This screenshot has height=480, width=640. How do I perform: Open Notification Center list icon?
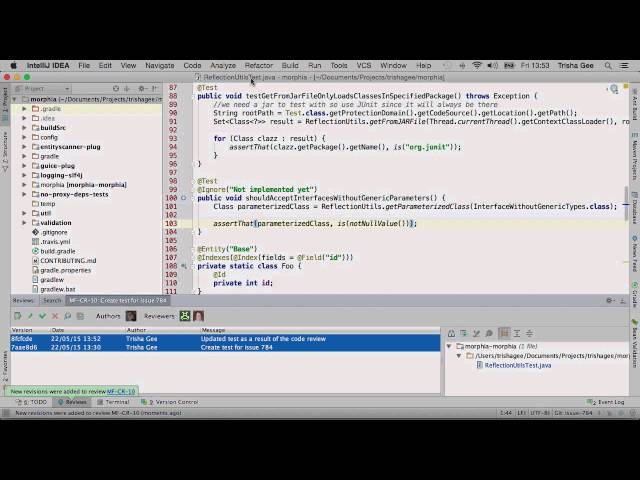pyautogui.click(x=624, y=65)
